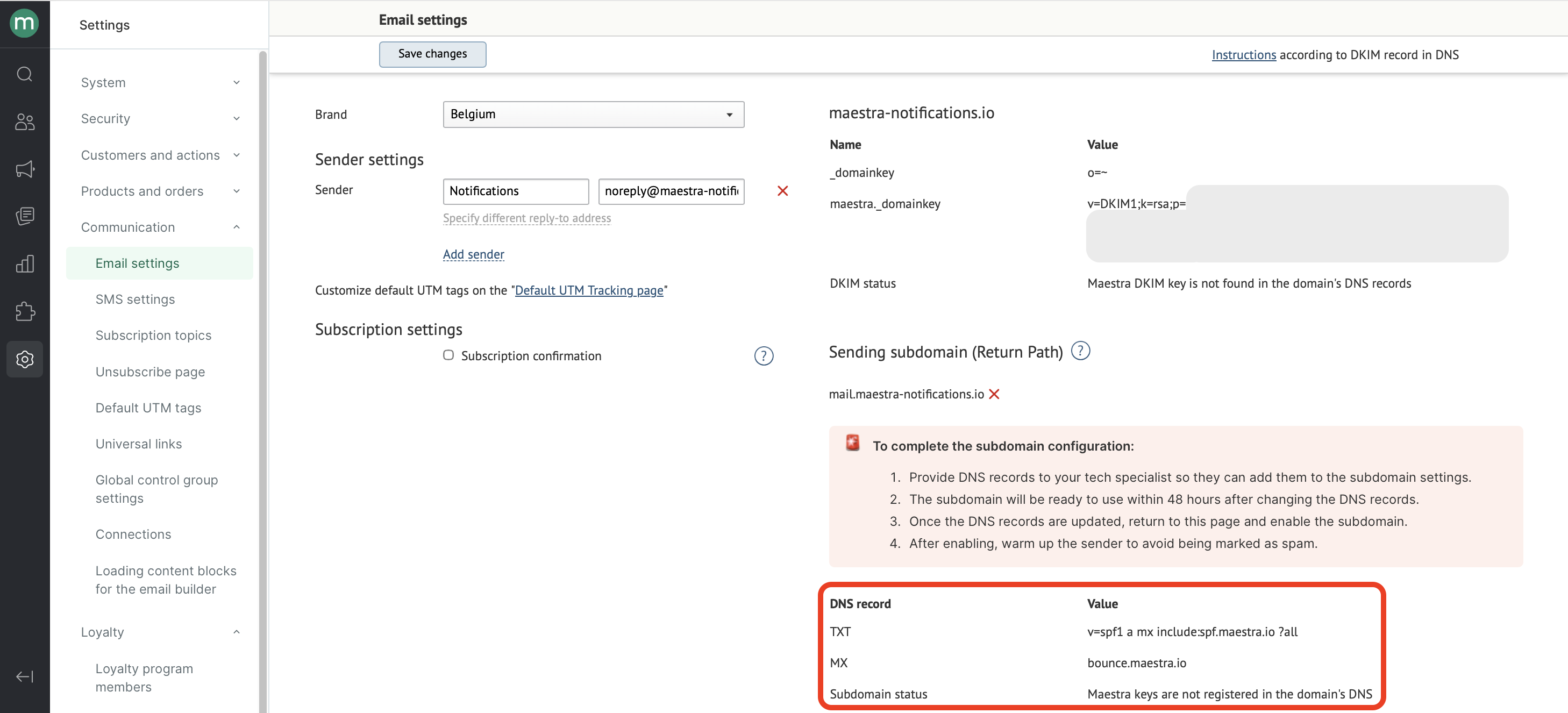Open the Campaigns megaphone icon

pos(24,169)
